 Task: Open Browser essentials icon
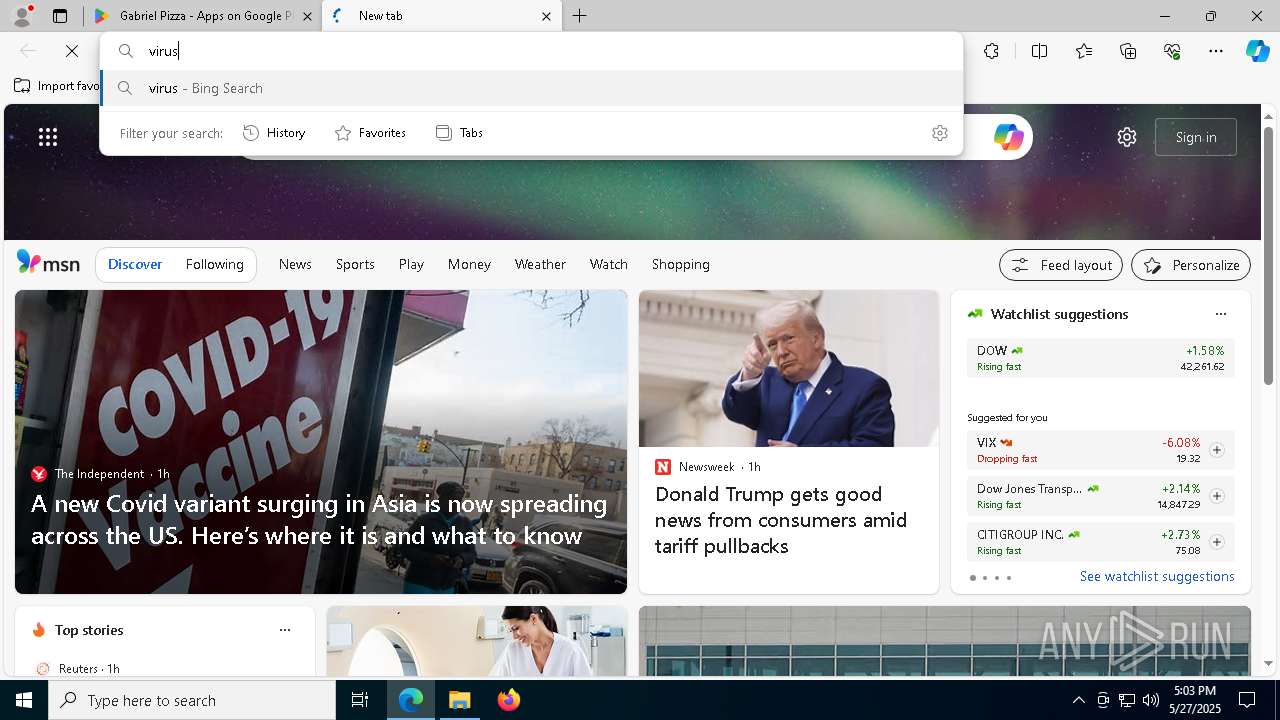pyautogui.click(x=1172, y=51)
